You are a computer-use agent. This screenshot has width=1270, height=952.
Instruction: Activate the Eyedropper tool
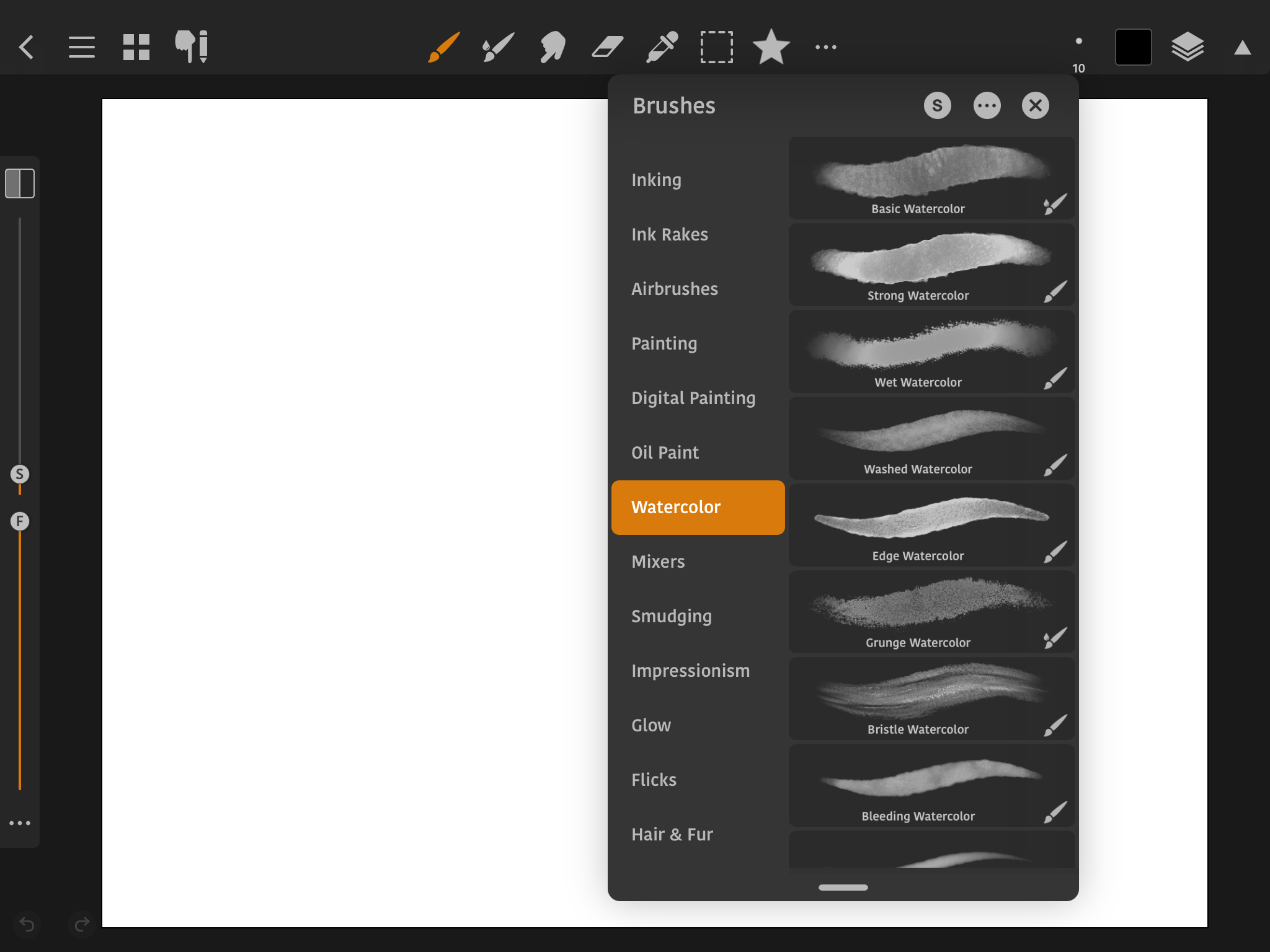click(662, 47)
